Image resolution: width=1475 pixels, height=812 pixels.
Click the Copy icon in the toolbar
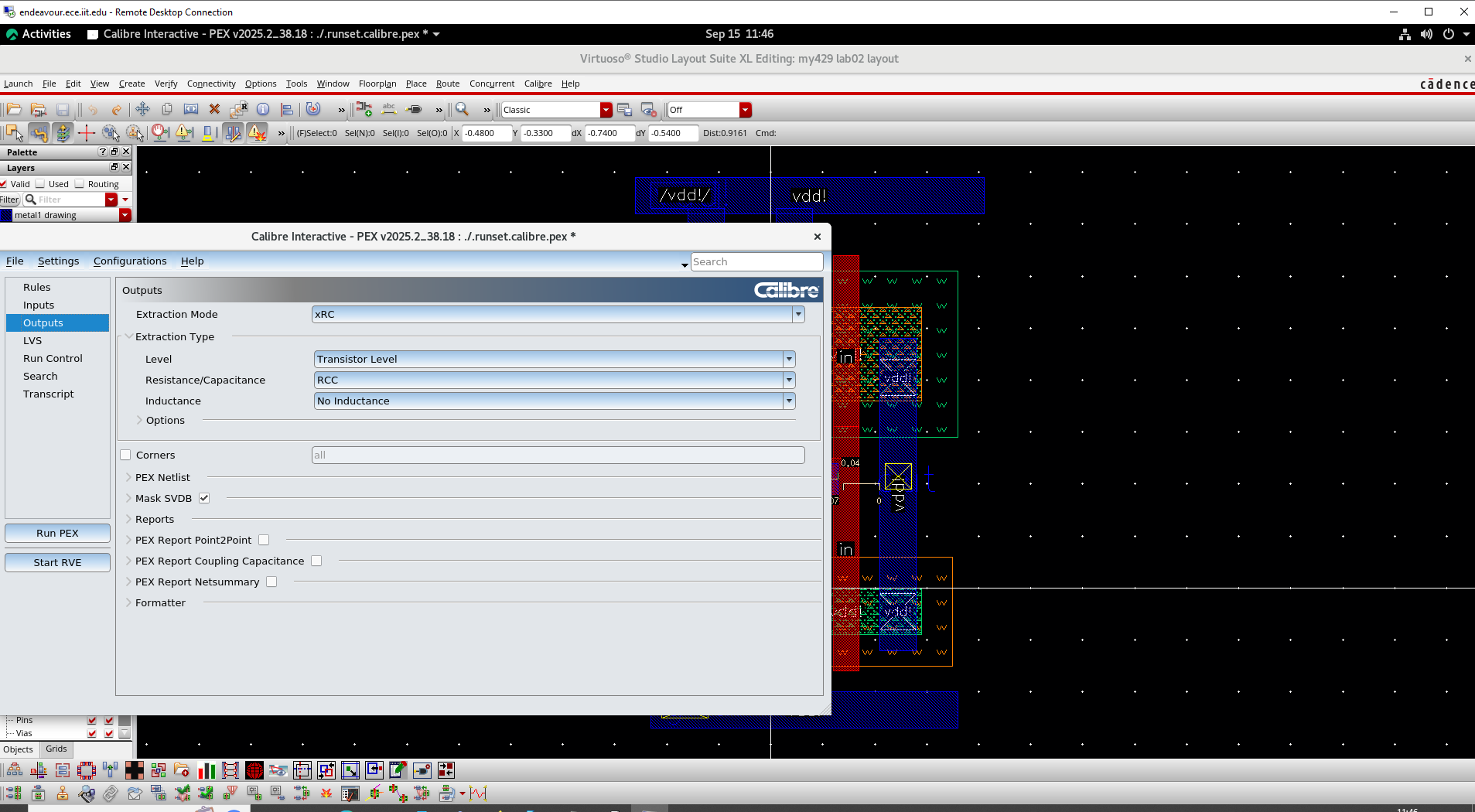[x=166, y=110]
